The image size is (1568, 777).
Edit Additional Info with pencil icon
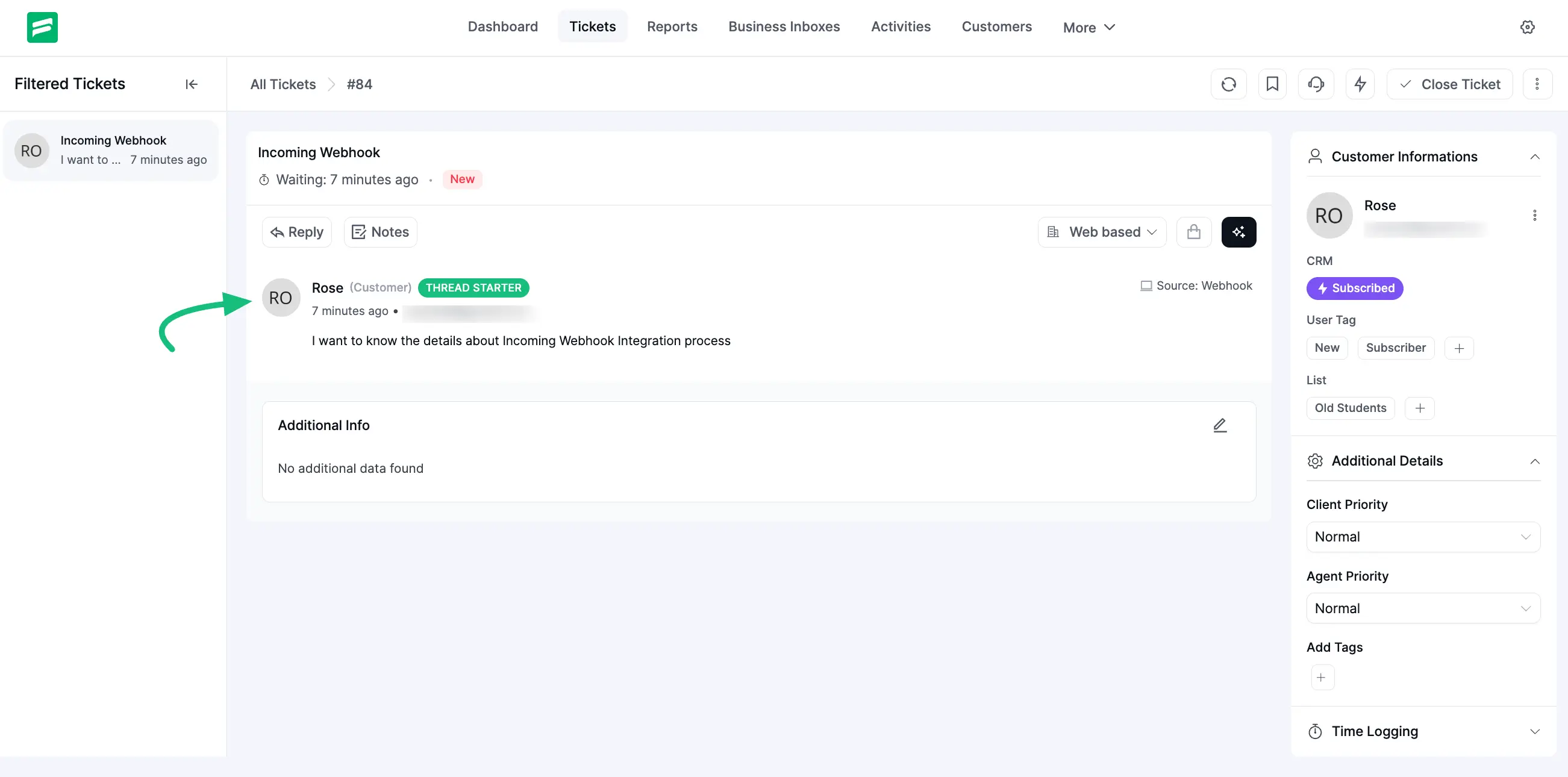(1220, 425)
